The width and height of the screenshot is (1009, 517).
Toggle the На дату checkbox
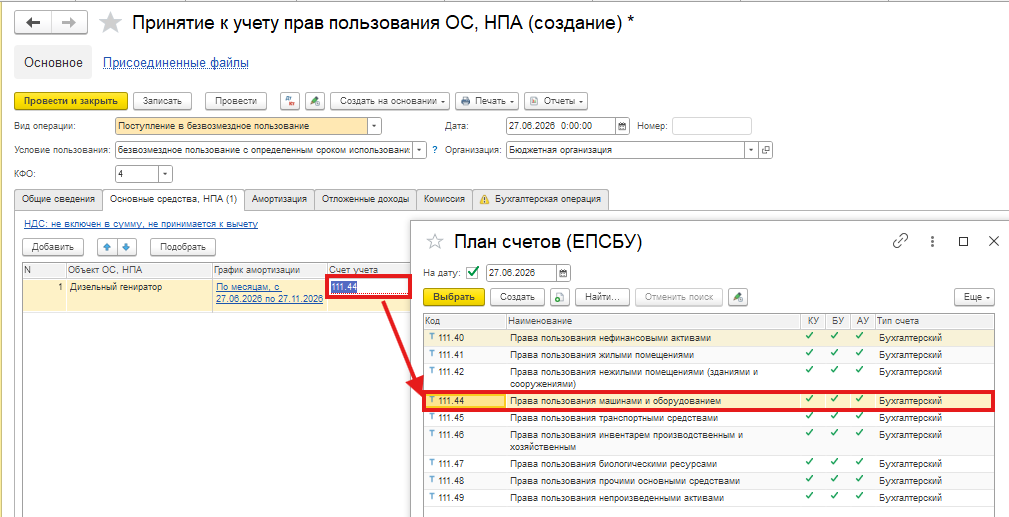click(x=473, y=272)
